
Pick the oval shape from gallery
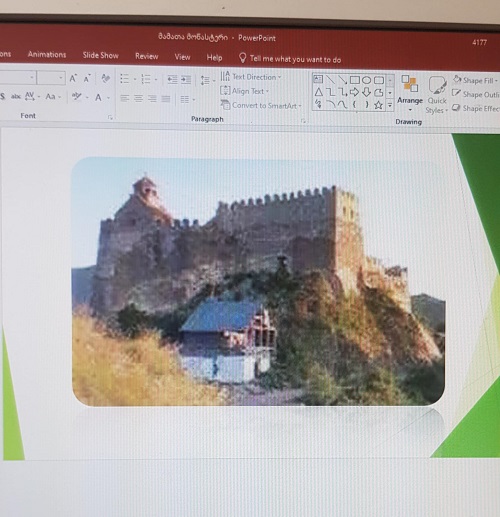coord(366,80)
